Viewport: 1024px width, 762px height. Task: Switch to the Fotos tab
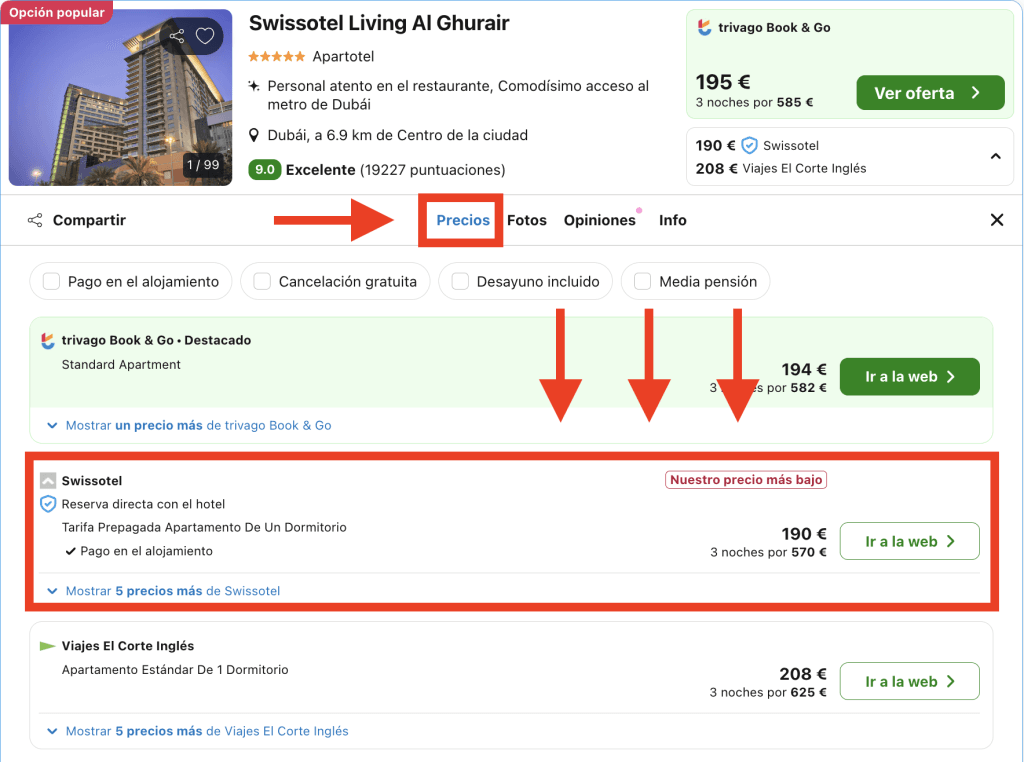[x=526, y=220]
